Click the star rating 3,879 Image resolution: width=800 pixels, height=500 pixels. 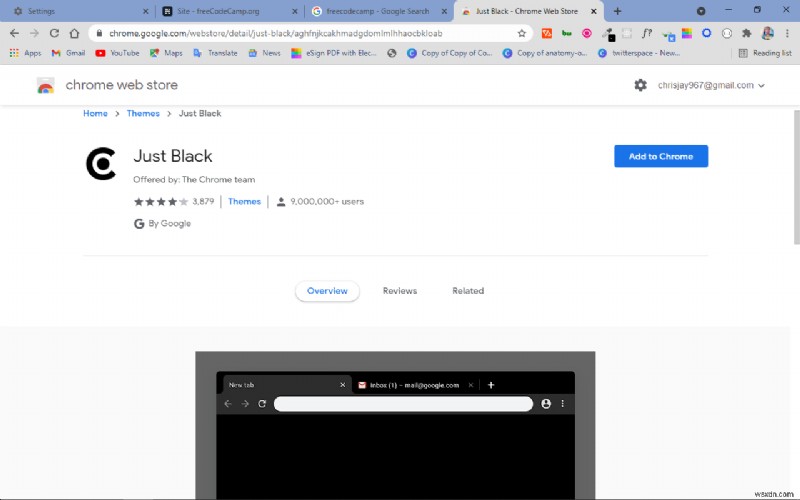(x=173, y=202)
